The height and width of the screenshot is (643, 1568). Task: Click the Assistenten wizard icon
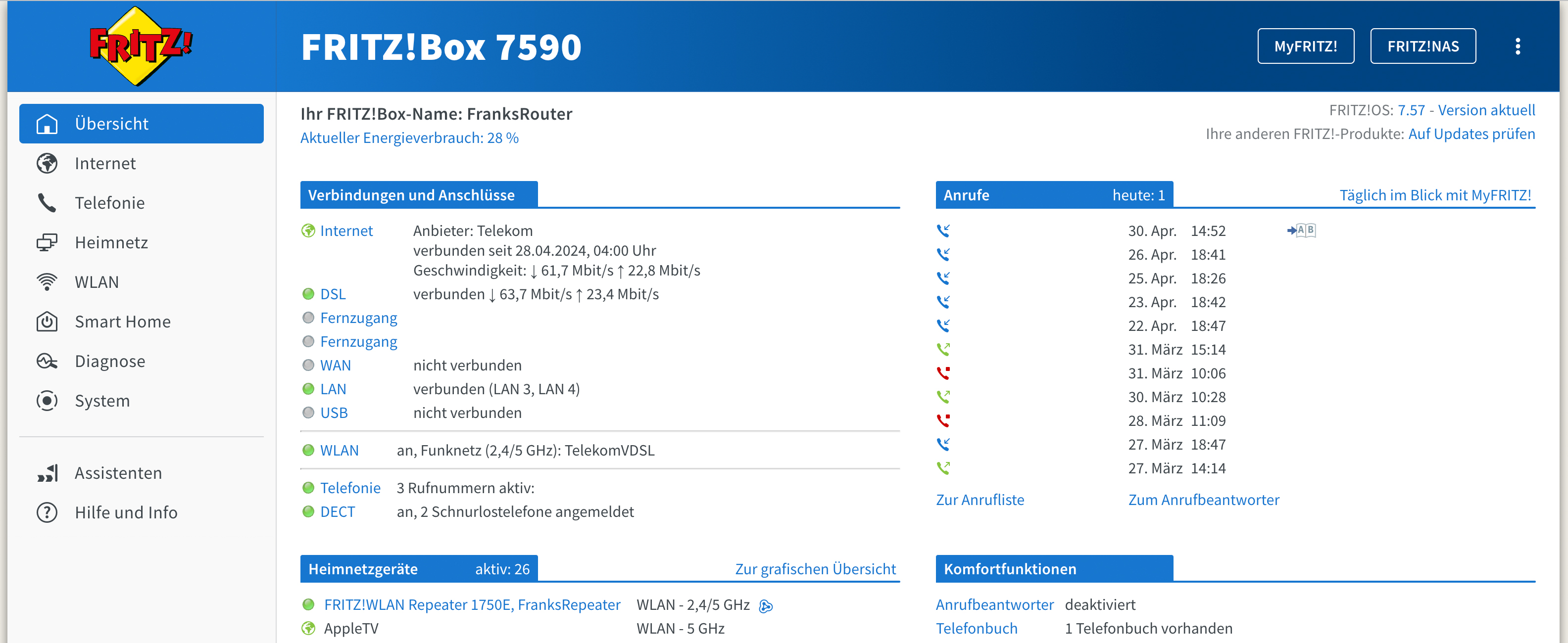click(x=47, y=473)
